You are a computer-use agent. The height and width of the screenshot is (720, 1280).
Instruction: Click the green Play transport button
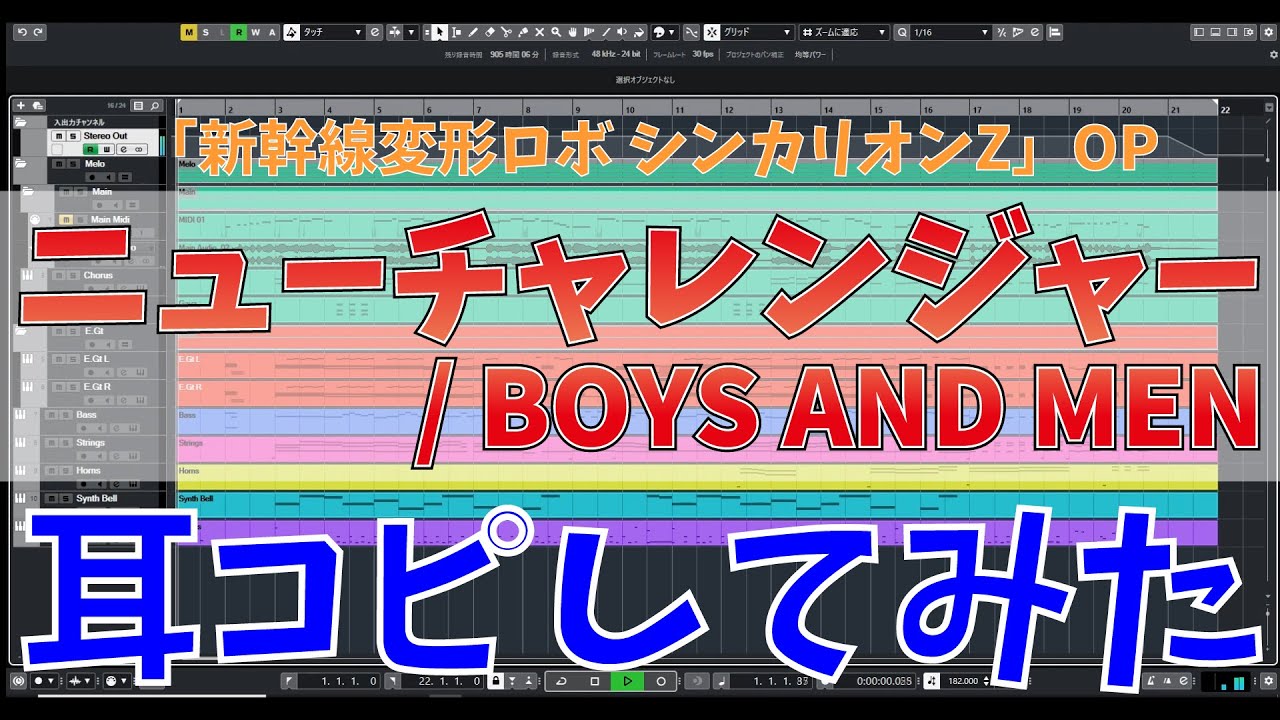pyautogui.click(x=627, y=681)
